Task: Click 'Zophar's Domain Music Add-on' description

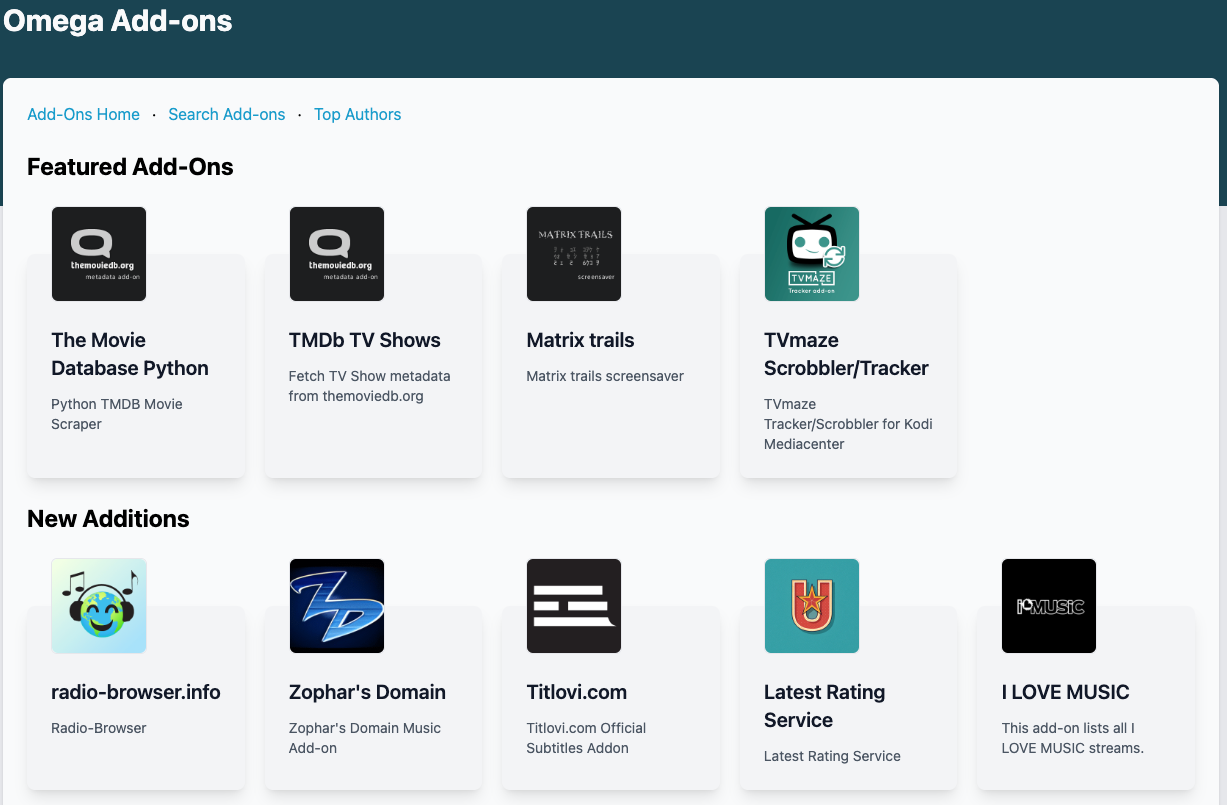Action: click(x=365, y=738)
